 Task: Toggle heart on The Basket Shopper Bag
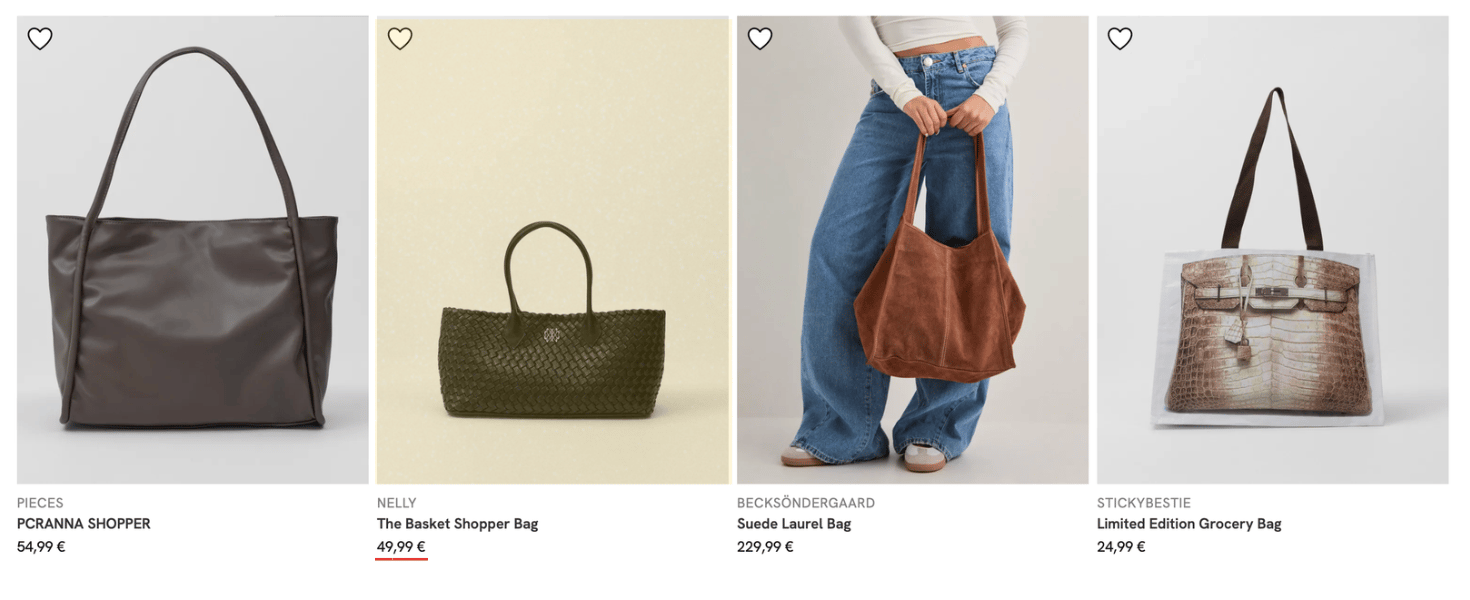(x=400, y=39)
